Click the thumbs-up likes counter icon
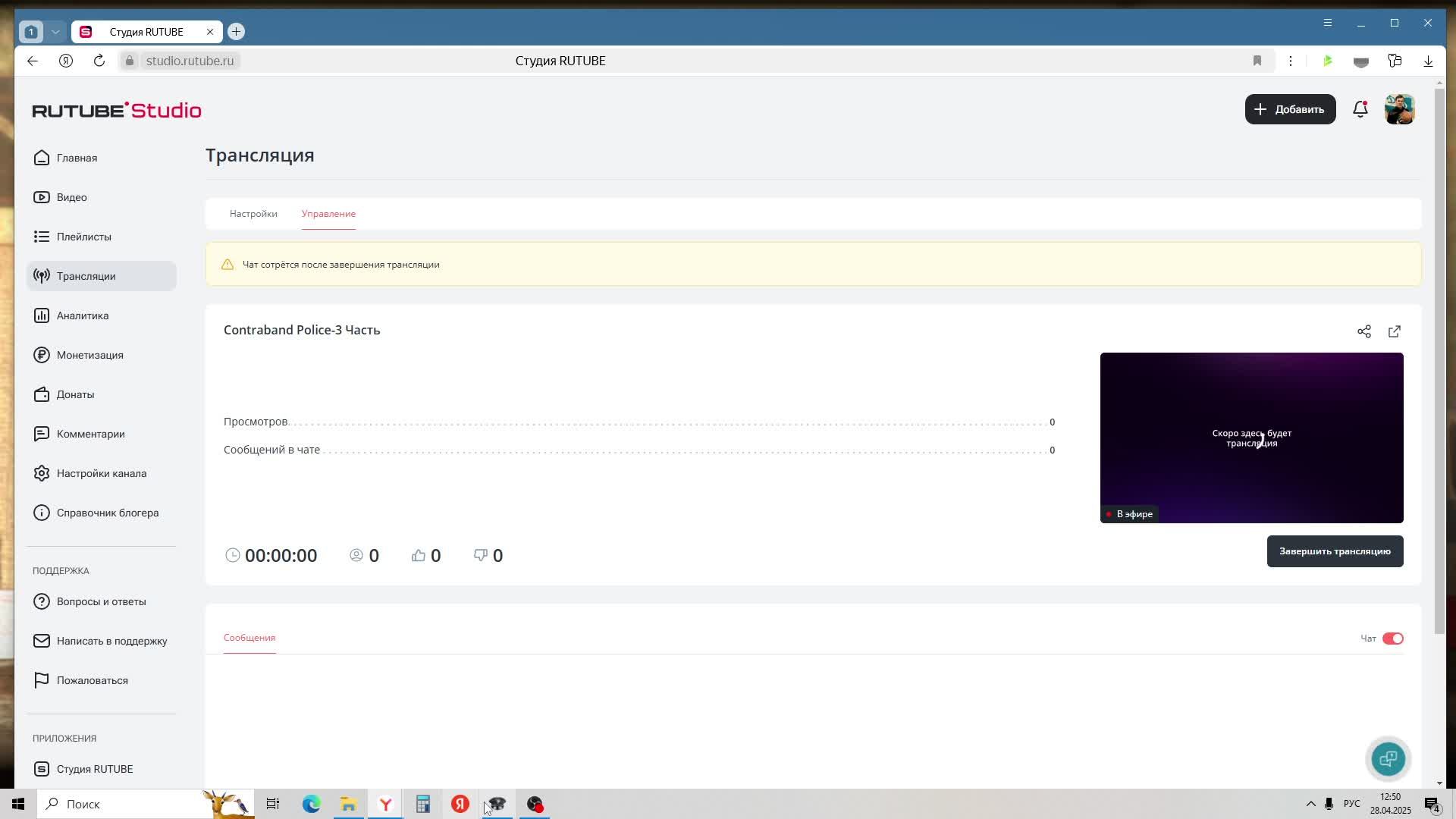This screenshot has width=1456, height=819. (x=419, y=556)
